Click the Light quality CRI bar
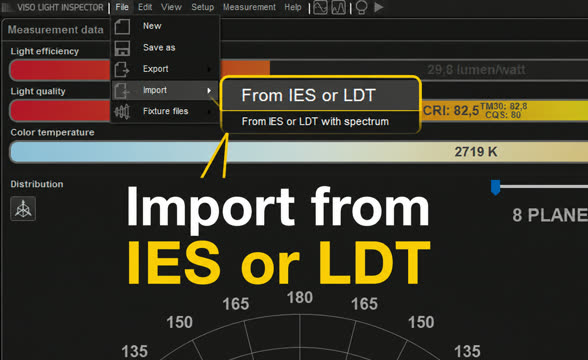 click(x=298, y=111)
